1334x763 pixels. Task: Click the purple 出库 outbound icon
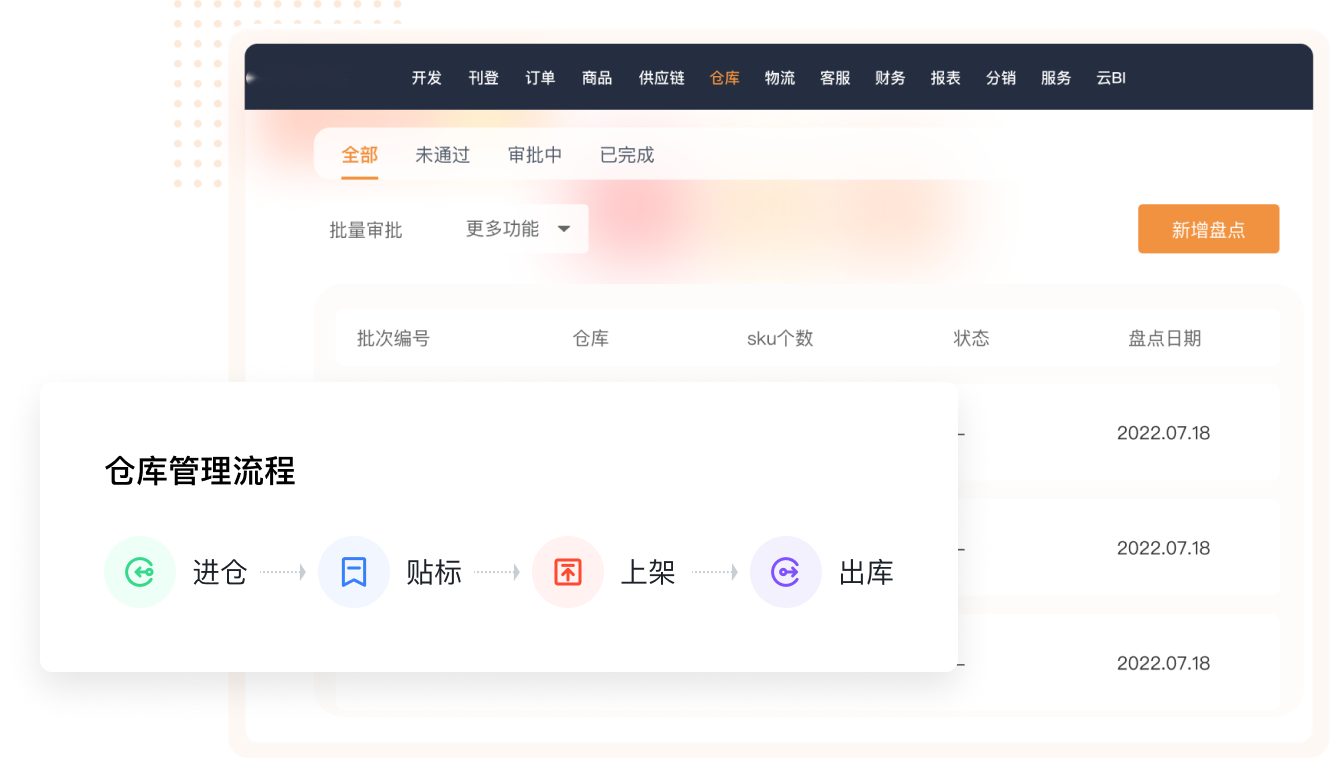[x=785, y=572]
